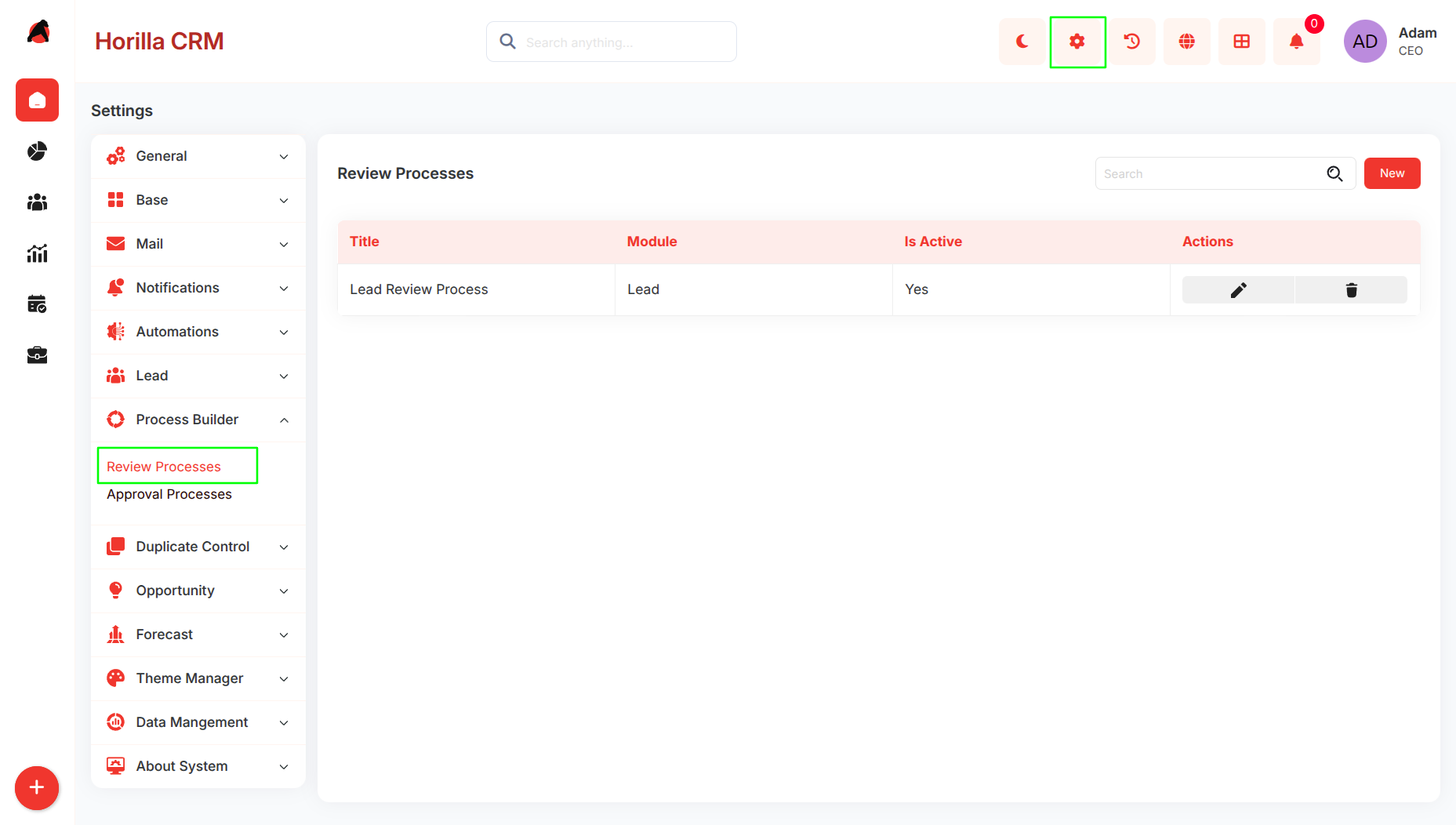Open the recent history clock icon
1456x825 pixels.
coord(1132,42)
